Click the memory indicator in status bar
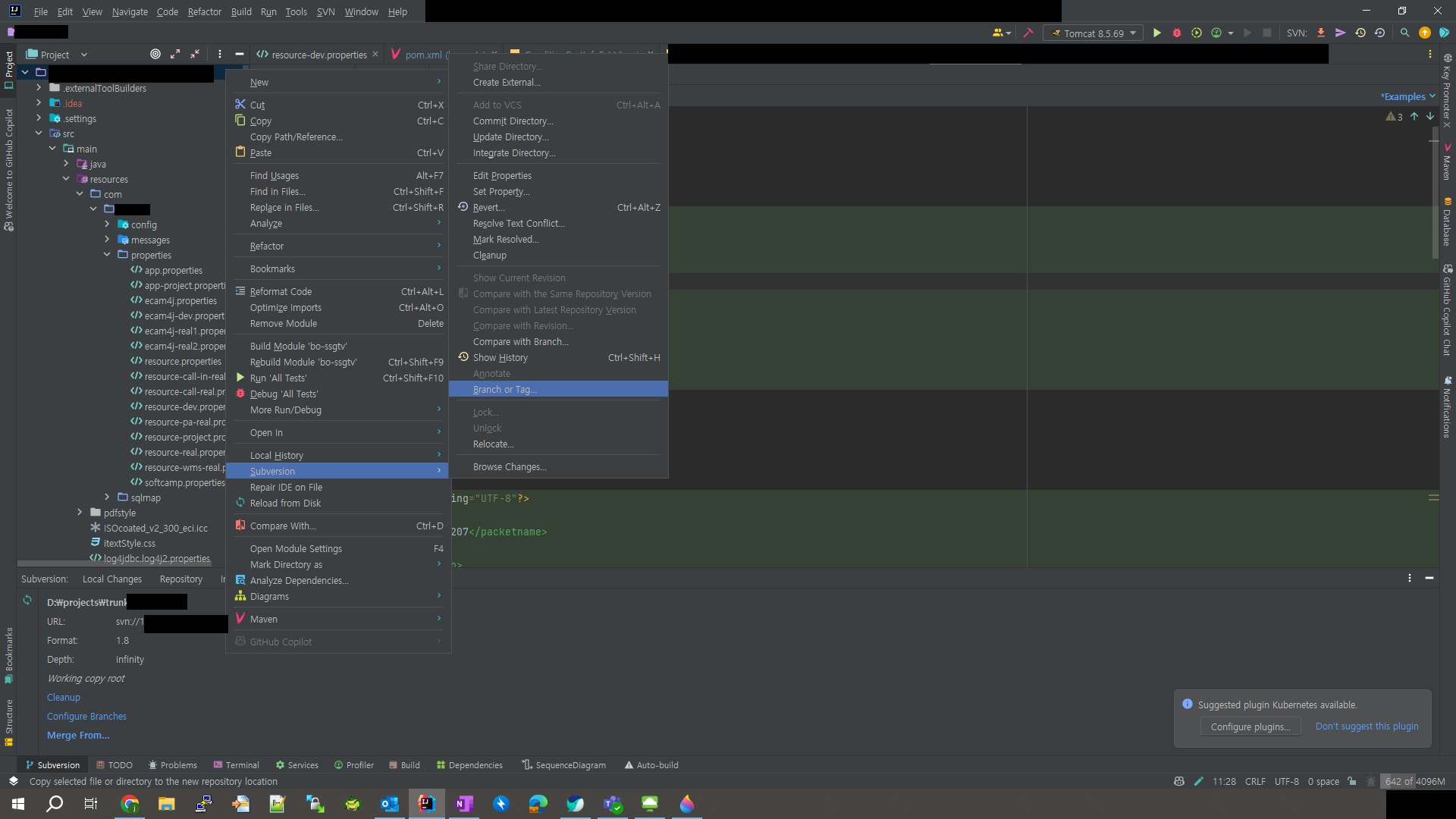This screenshot has width=1456, height=819. coord(1414,781)
